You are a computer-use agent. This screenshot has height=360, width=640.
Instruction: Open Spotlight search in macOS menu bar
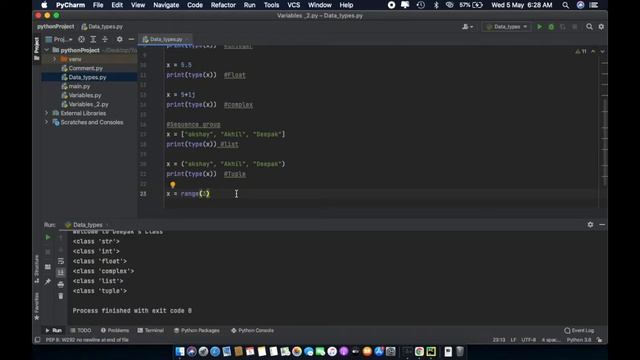tap(565, 5)
